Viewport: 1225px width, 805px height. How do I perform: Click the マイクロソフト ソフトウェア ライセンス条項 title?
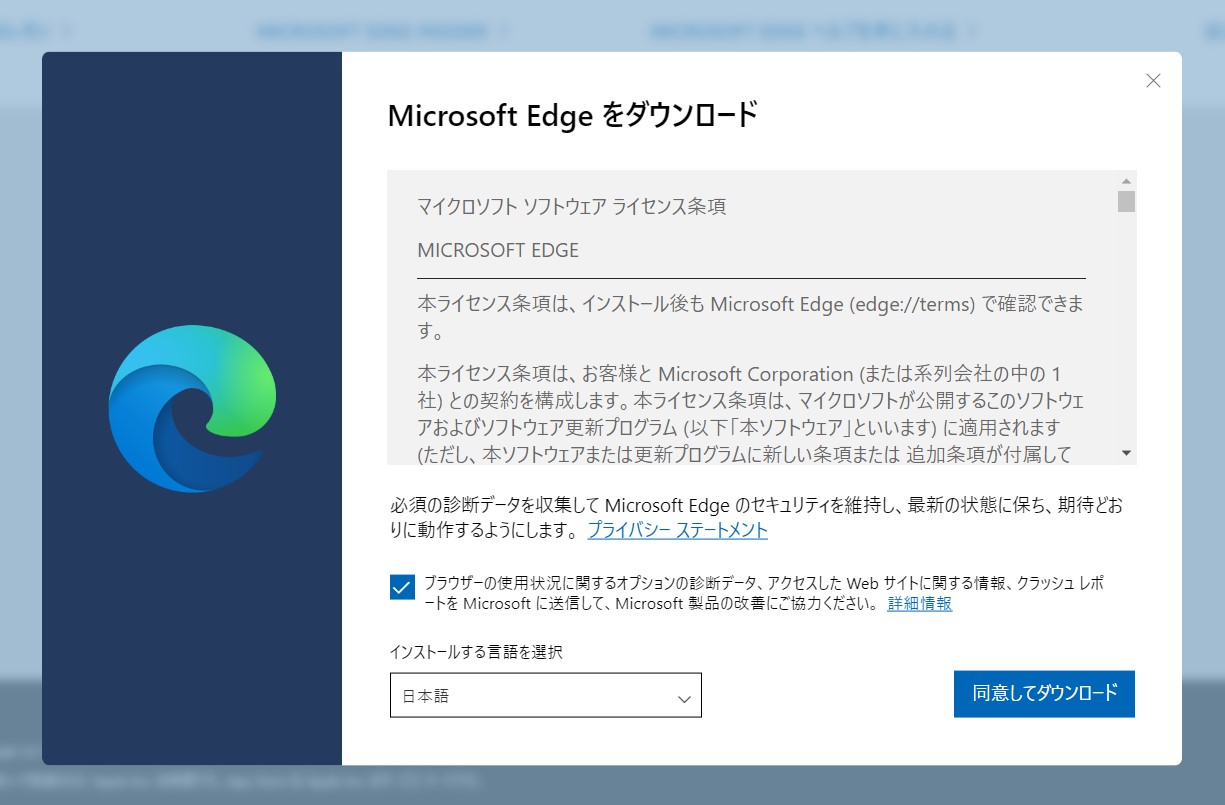click(571, 207)
